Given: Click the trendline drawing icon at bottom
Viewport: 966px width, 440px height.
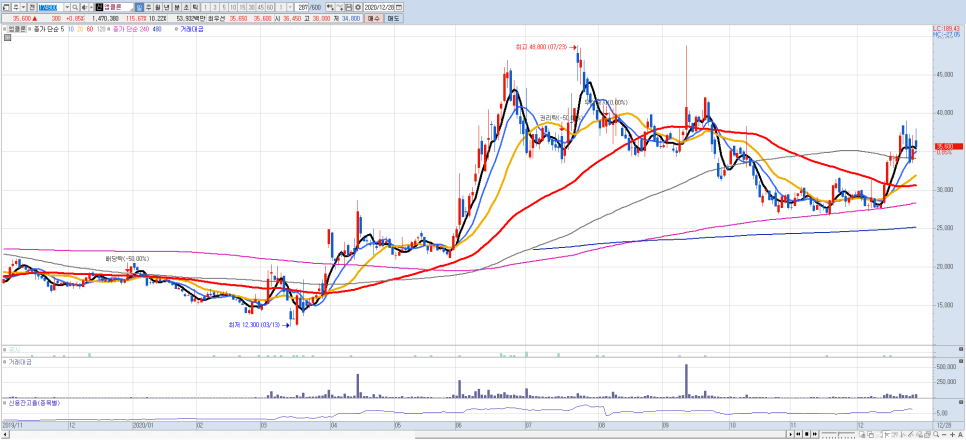Looking at the screenshot, I should pyautogui.click(x=911, y=434).
